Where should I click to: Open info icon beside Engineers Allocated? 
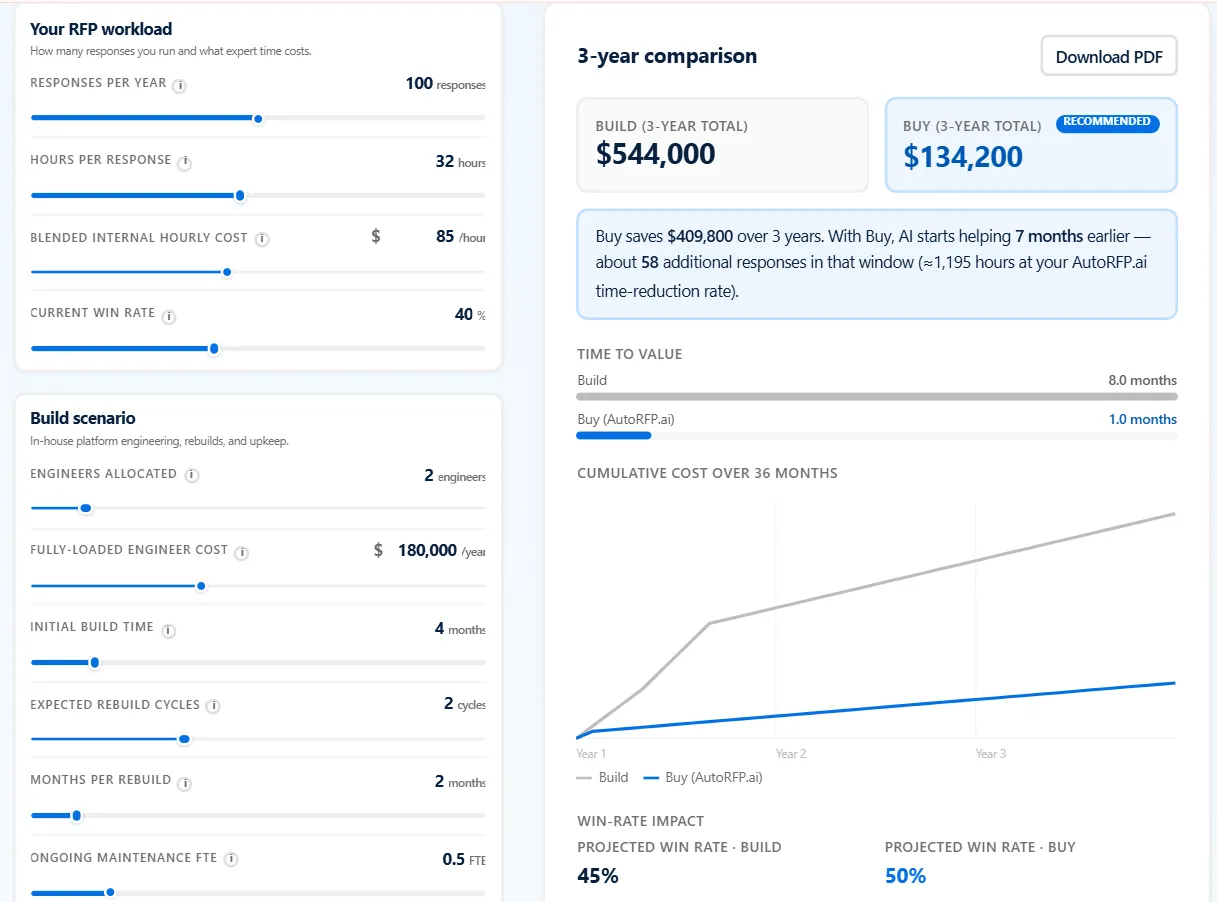(x=192, y=476)
